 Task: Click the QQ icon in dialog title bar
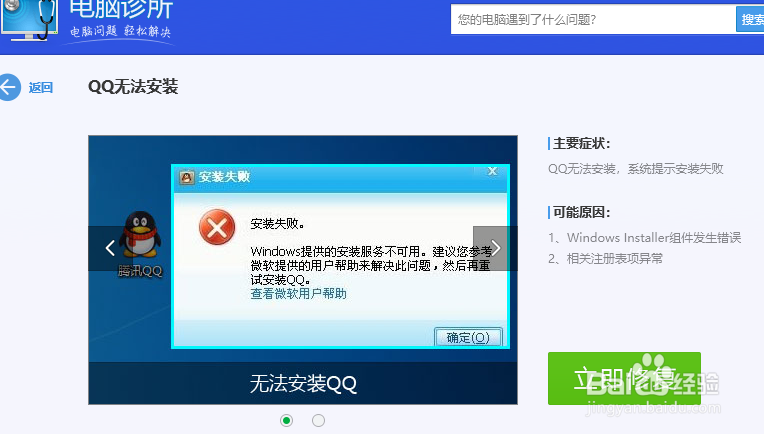pos(187,177)
